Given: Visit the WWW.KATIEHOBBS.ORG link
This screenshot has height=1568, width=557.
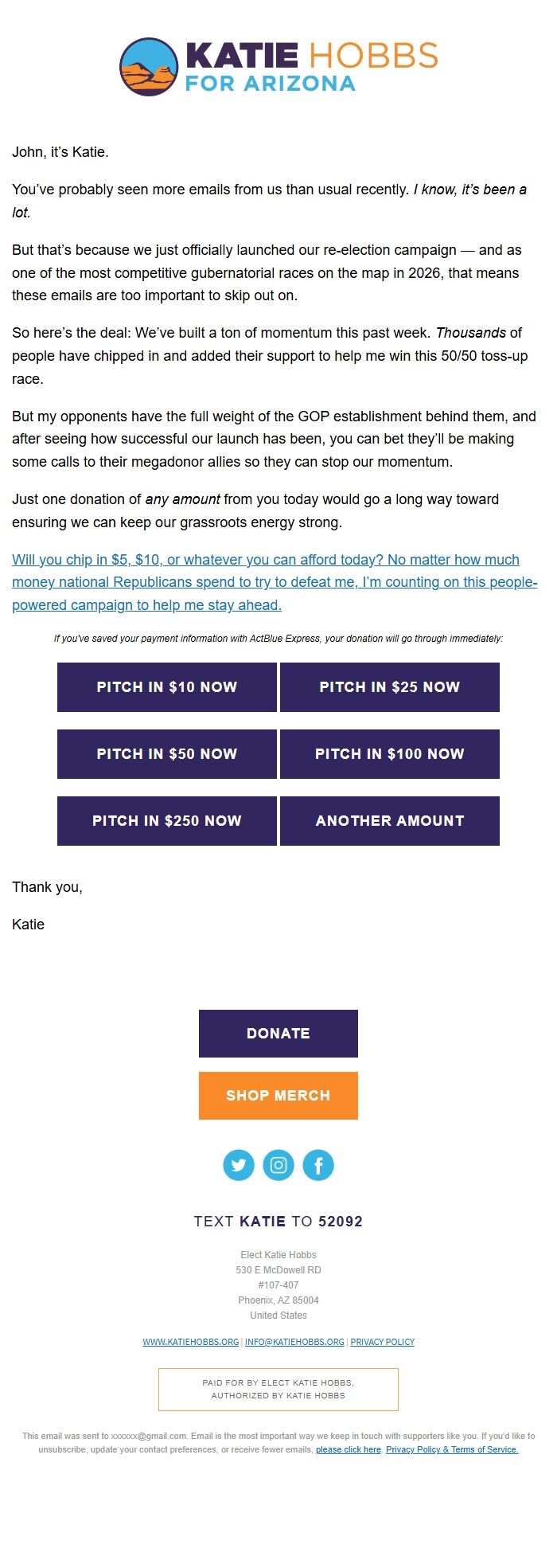Looking at the screenshot, I should [x=191, y=1342].
